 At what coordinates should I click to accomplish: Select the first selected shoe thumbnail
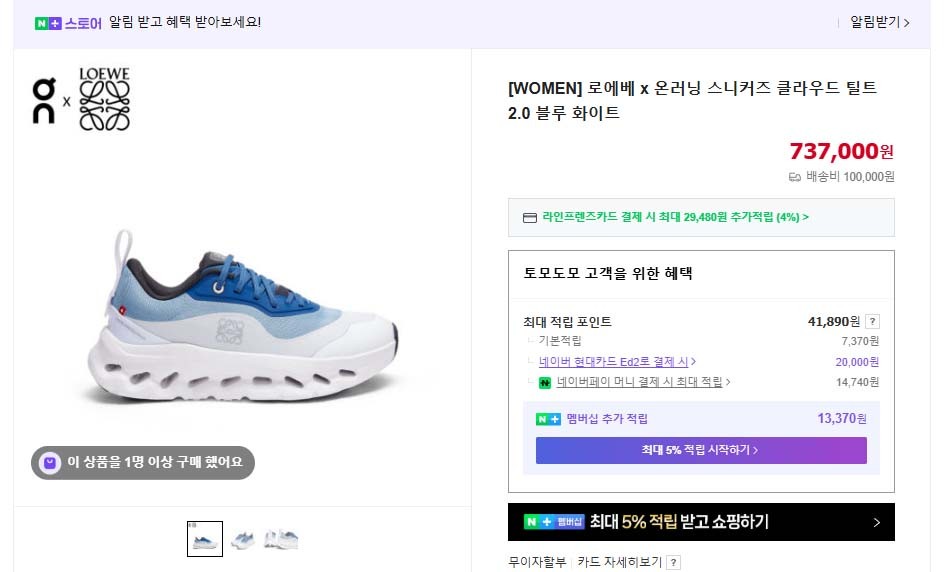coord(205,539)
